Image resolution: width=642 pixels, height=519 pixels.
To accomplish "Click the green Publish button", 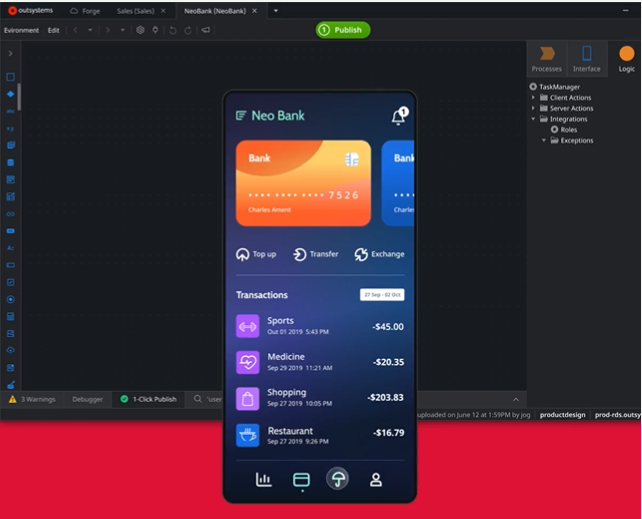I will [x=343, y=30].
